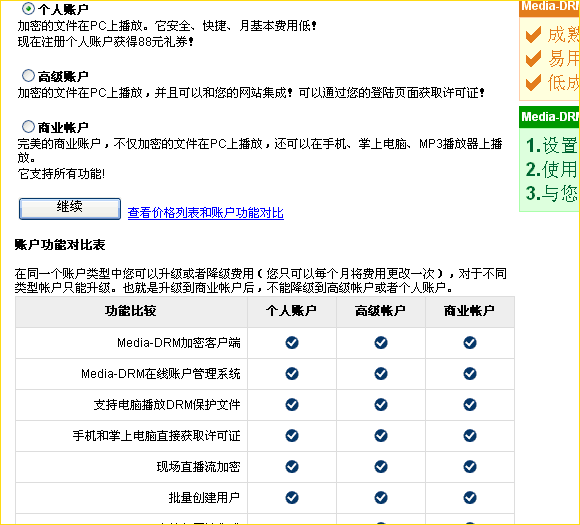The height and width of the screenshot is (525, 580).
Task: Click 个人账户 checkmark for 手机和掌上电脑直接获取许可证
Action: tap(292, 436)
